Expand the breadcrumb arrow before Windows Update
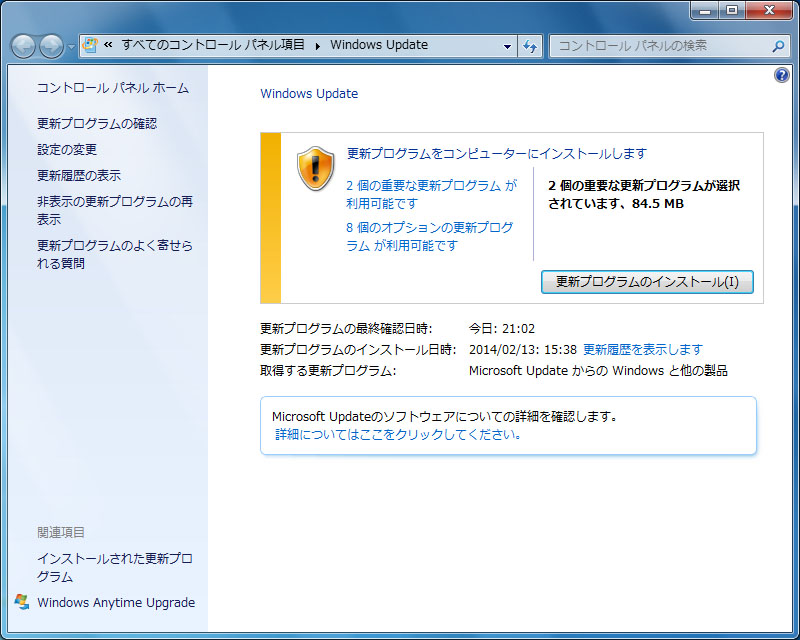The width and height of the screenshot is (800, 640). [317, 46]
